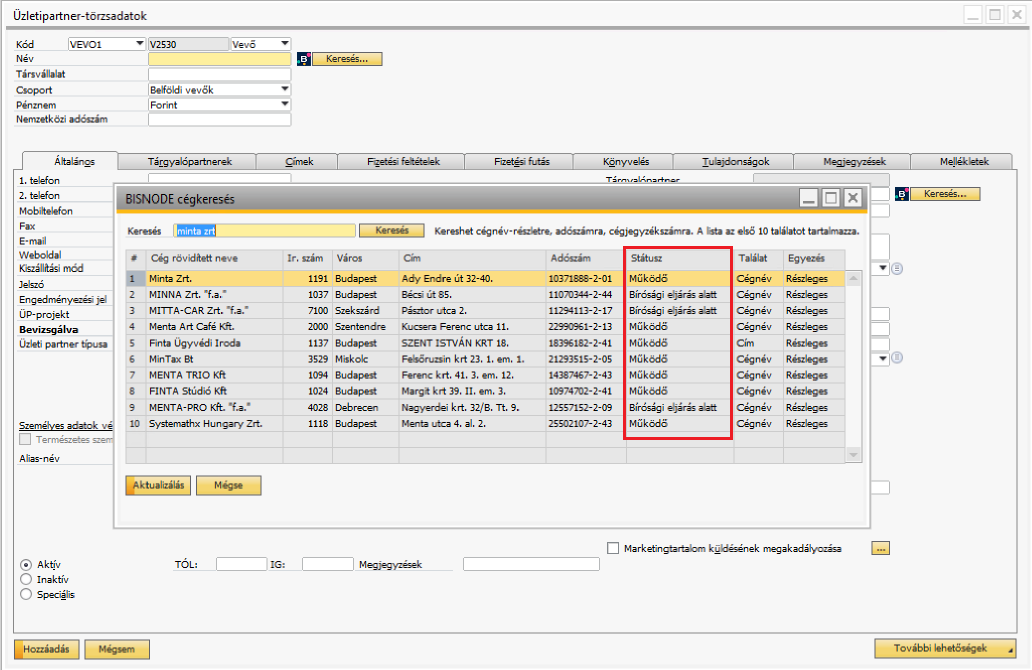Close the BISNODE cégkeresés dialog
This screenshot has width=1032, height=670.
[x=852, y=198]
